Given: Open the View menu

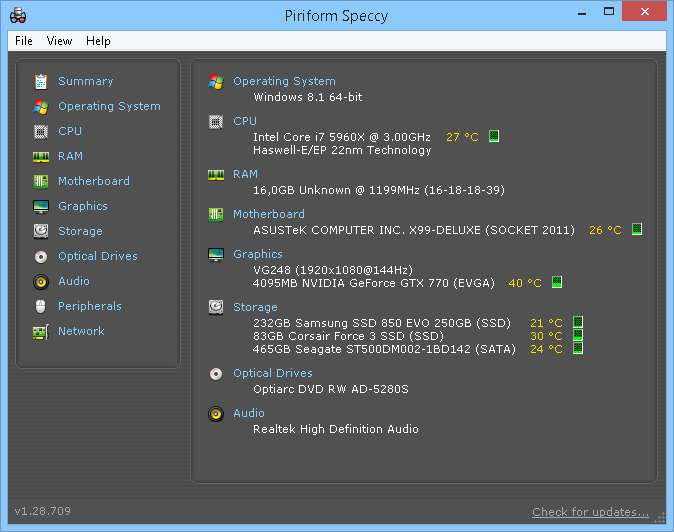Looking at the screenshot, I should click(x=59, y=41).
